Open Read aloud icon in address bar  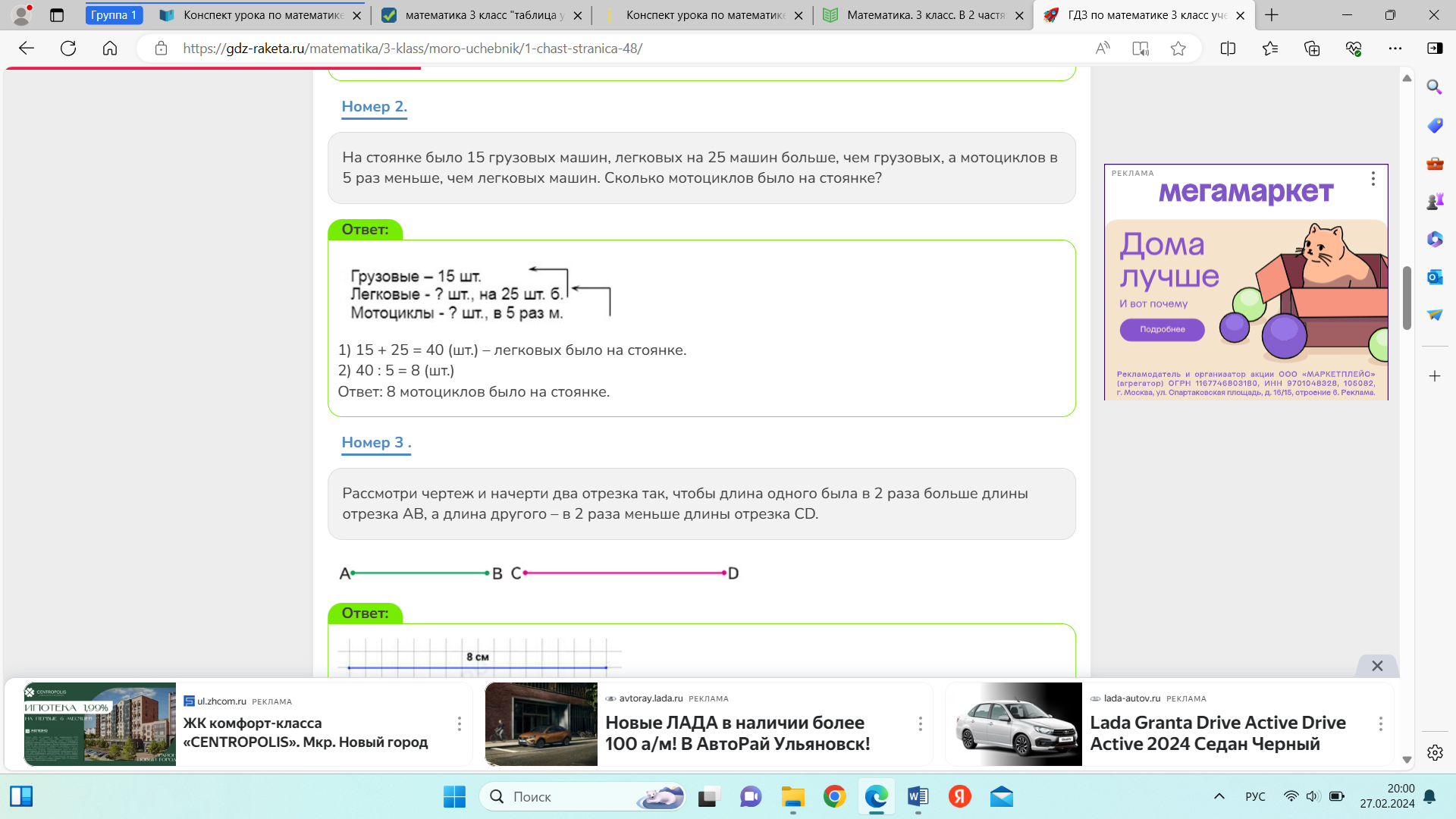[1103, 49]
